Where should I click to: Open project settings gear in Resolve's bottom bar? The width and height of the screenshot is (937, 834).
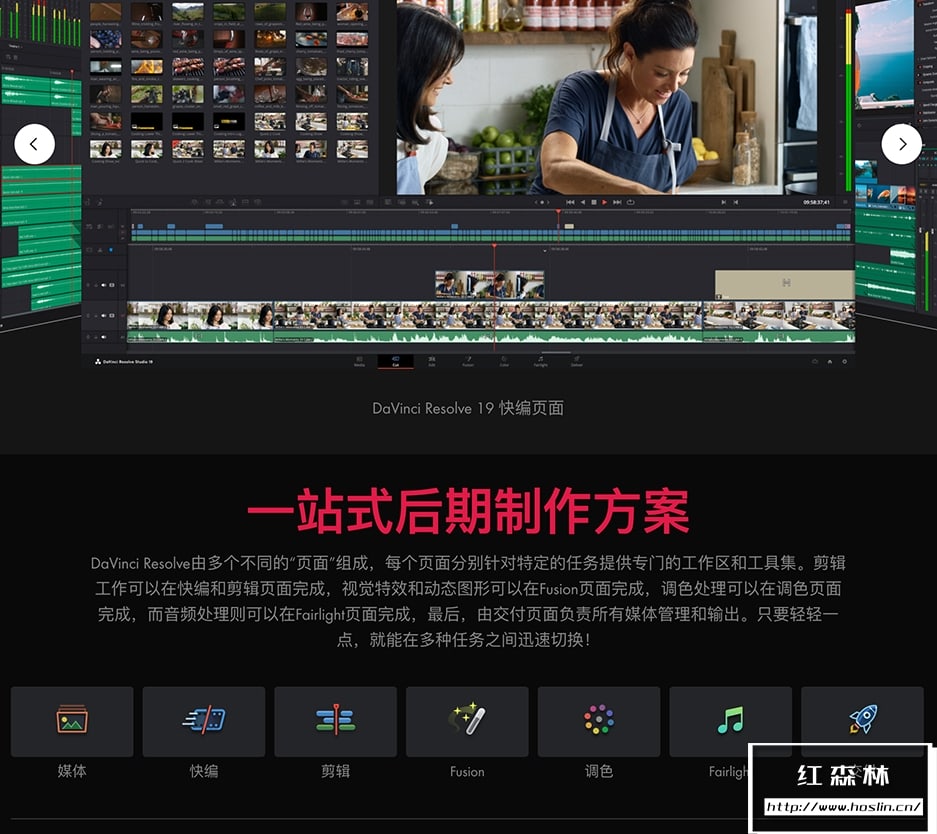tap(844, 361)
